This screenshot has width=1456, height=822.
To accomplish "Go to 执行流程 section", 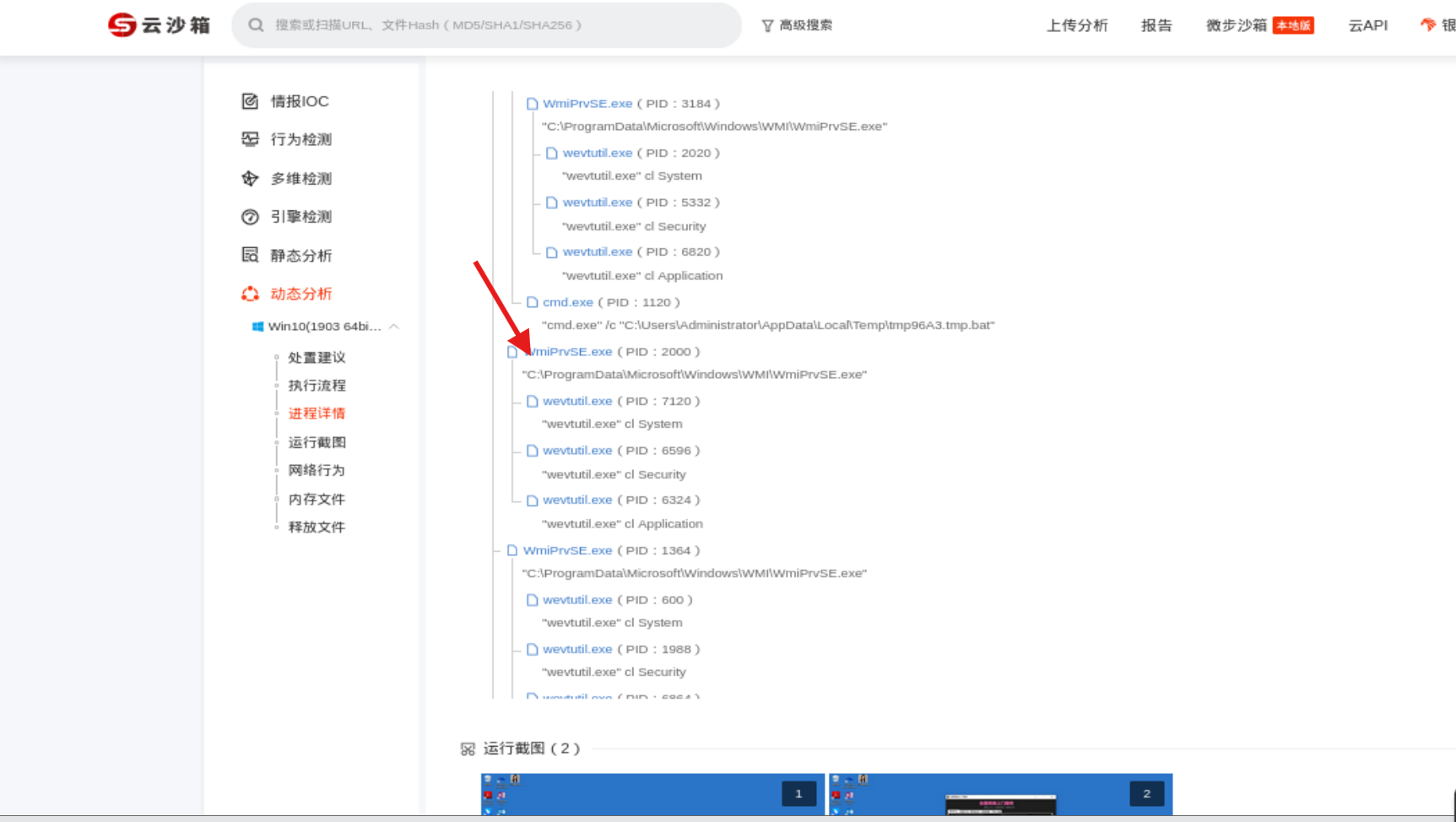I will (x=317, y=386).
